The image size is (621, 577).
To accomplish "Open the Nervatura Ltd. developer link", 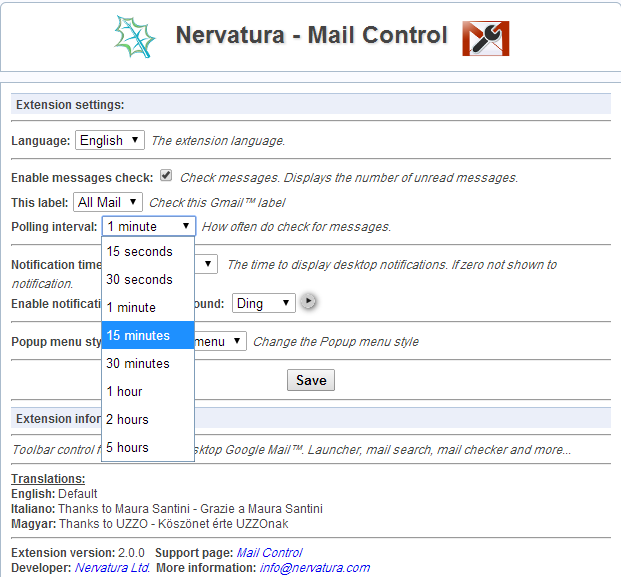I will [x=112, y=567].
